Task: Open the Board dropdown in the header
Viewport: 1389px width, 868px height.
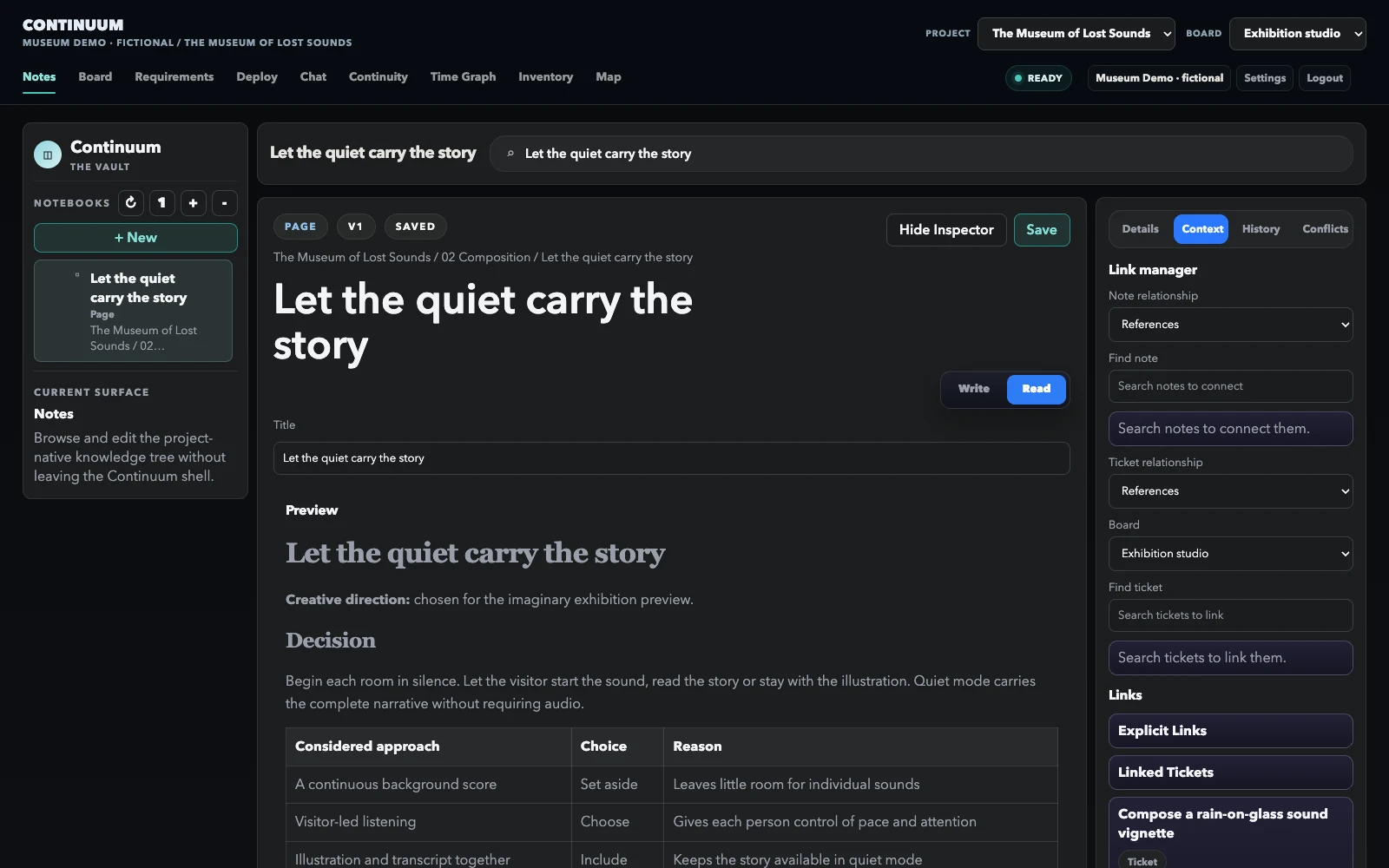Action: (x=1297, y=34)
